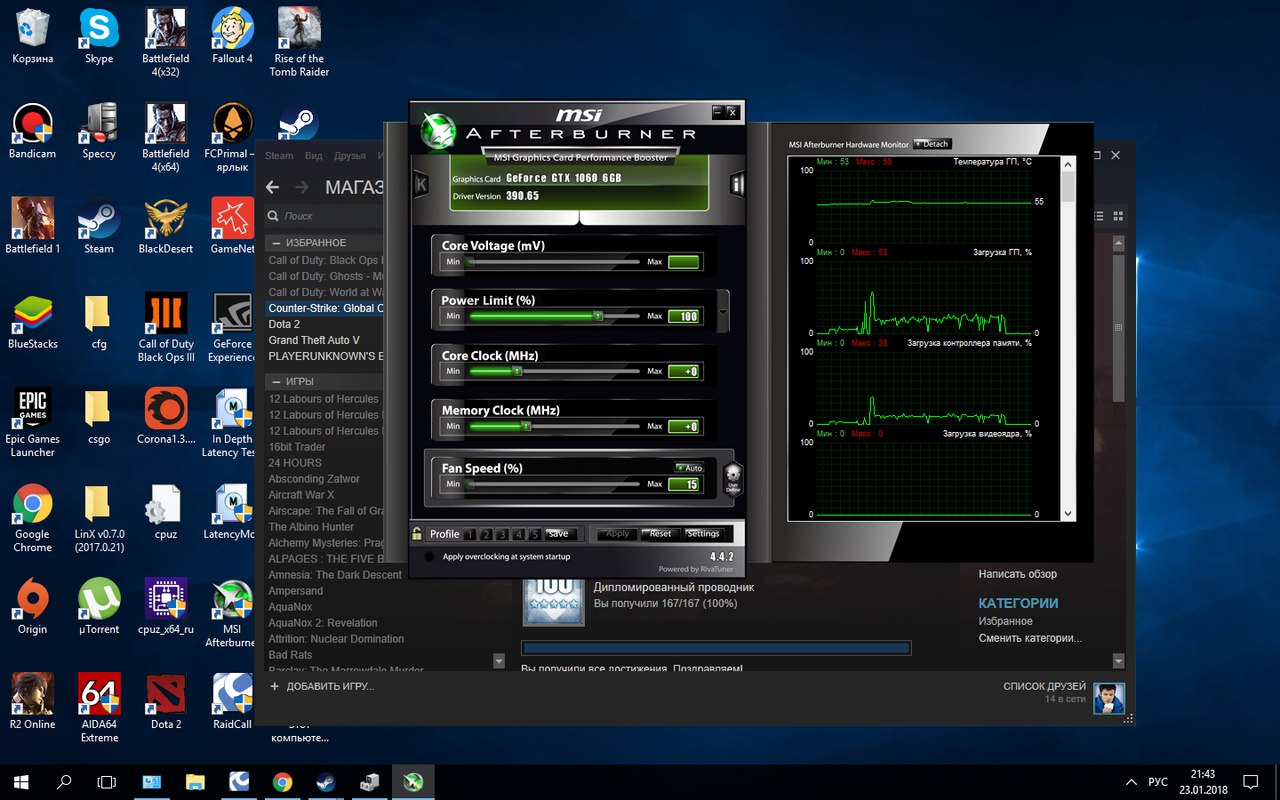Click the profile lock padlock icon

tap(417, 534)
